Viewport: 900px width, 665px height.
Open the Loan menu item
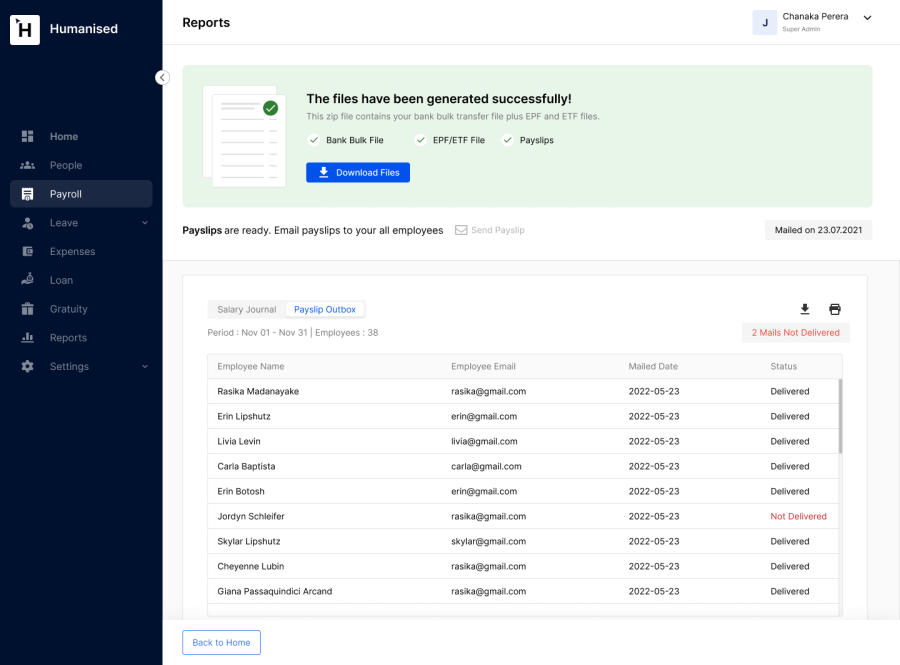pos(81,280)
